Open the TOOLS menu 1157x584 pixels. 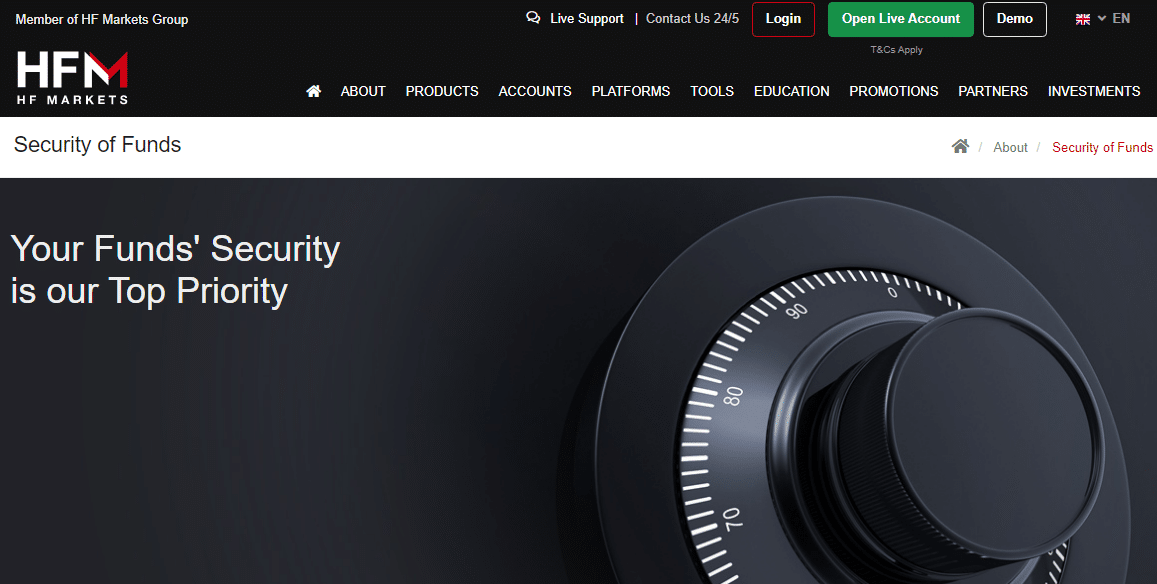[712, 91]
